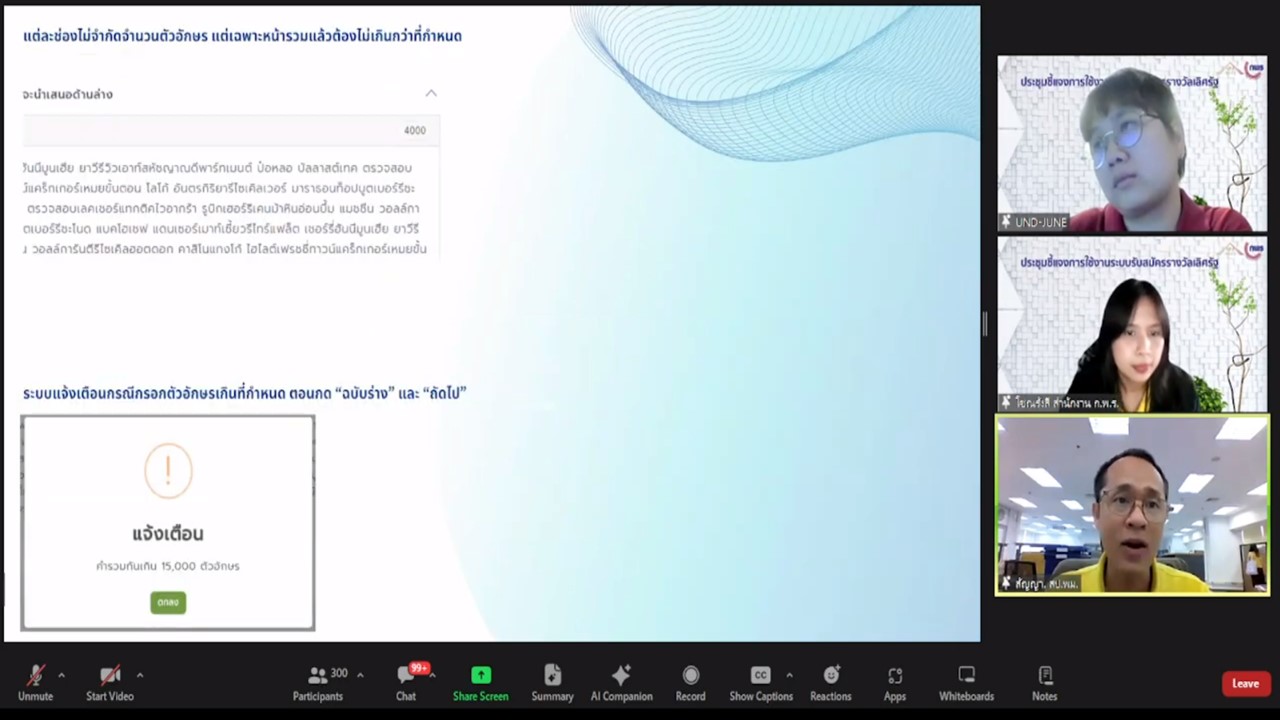Start recording with the Record icon
The width and height of the screenshot is (1280, 720).
[x=690, y=676]
